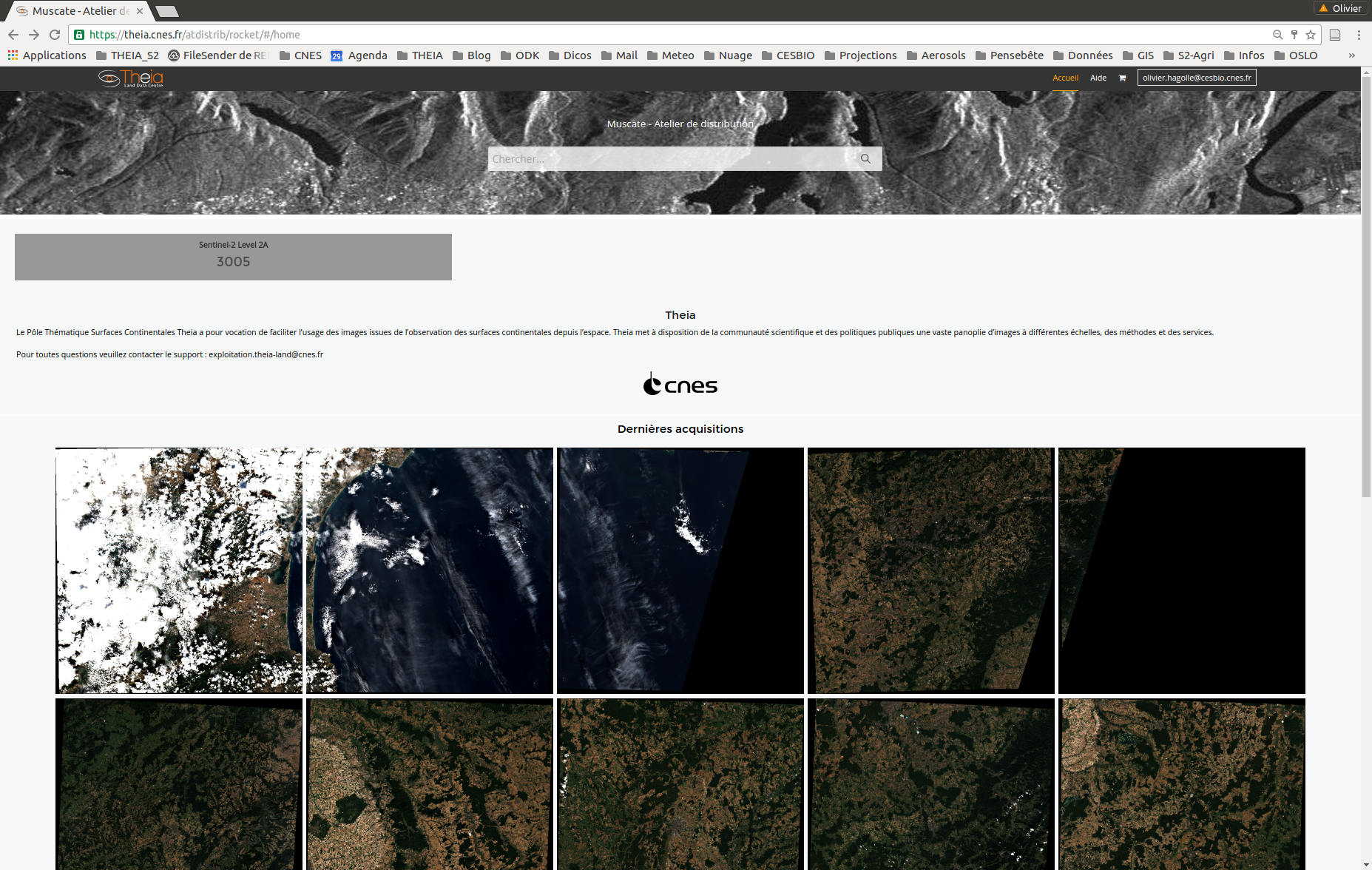This screenshot has height=870, width=1372.
Task: Open the Nuage bookmark folder
Action: pos(728,55)
